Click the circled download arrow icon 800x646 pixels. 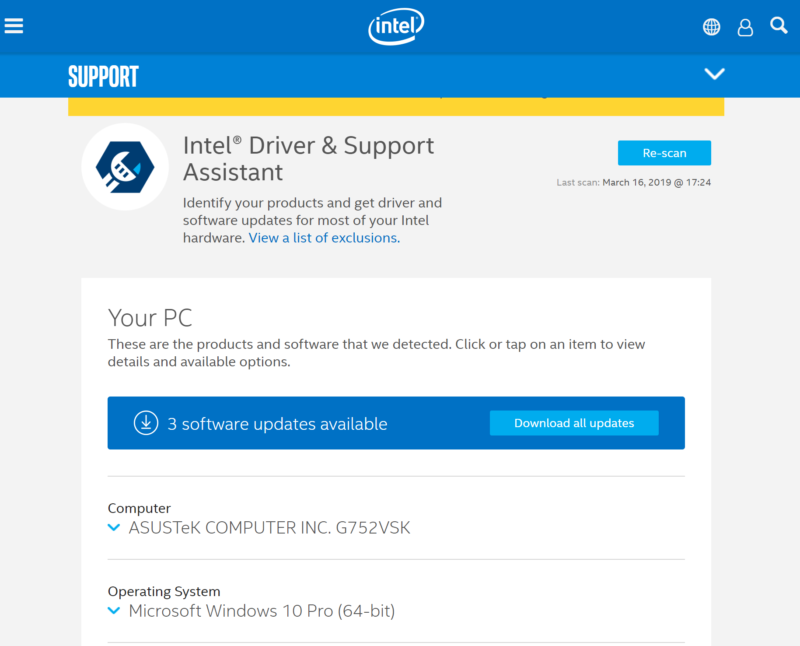tap(146, 423)
